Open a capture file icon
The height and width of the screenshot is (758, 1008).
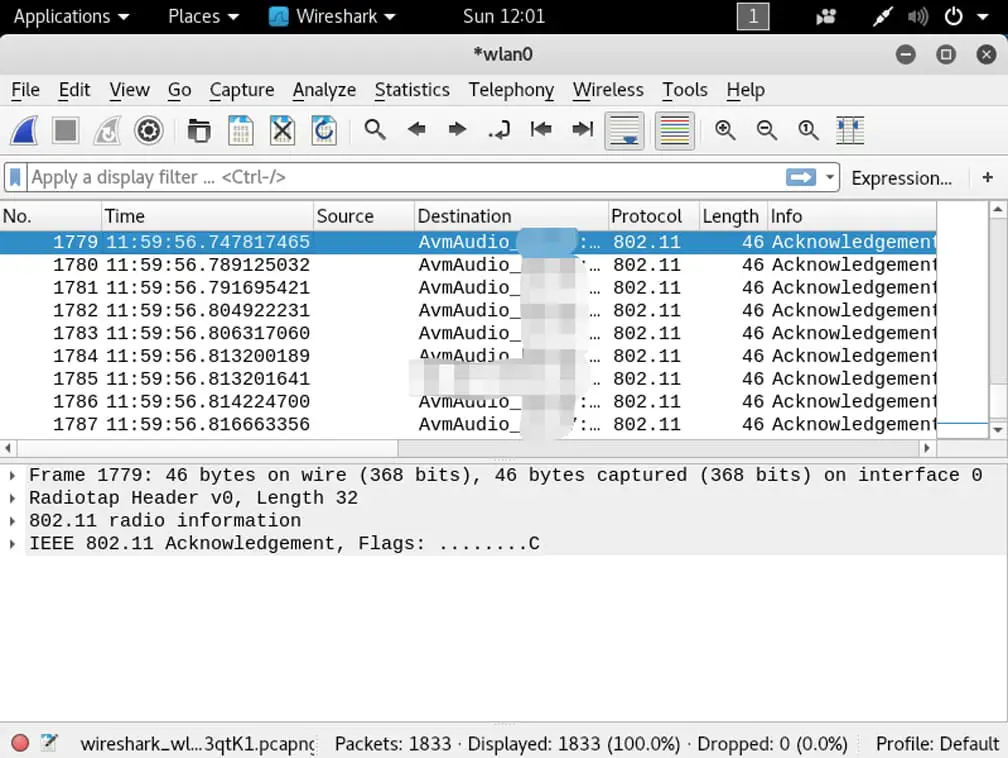pos(199,131)
